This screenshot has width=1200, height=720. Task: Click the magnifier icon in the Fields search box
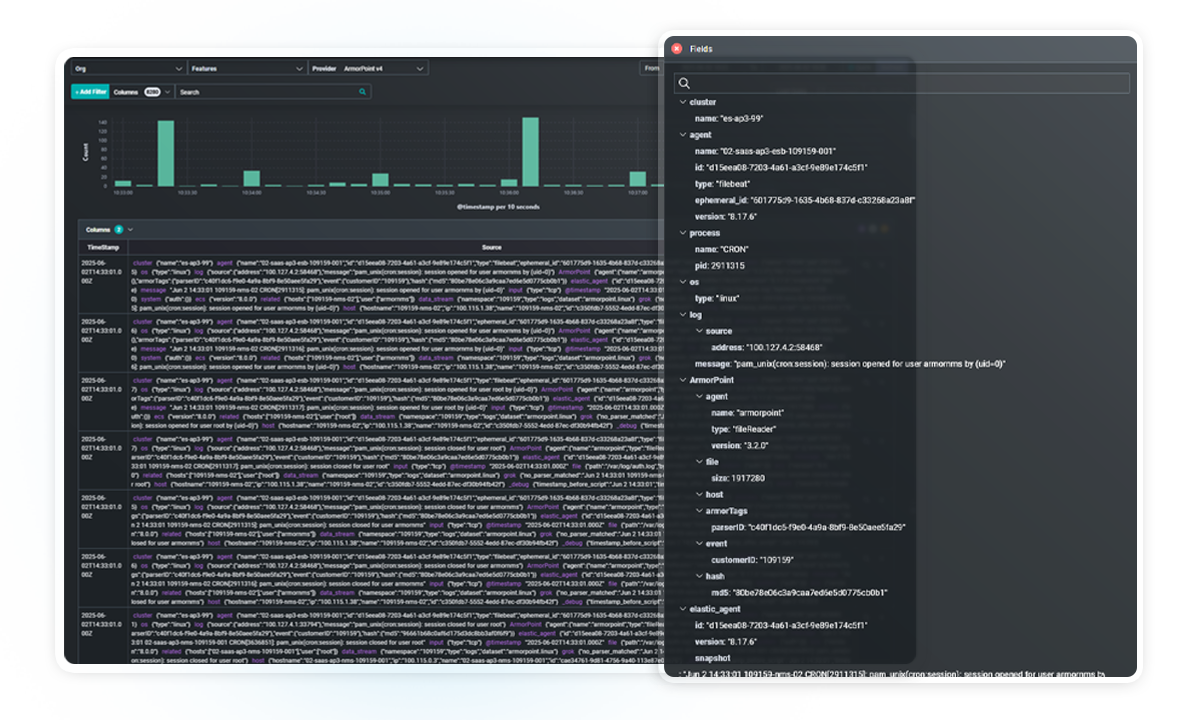pyautogui.click(x=686, y=83)
